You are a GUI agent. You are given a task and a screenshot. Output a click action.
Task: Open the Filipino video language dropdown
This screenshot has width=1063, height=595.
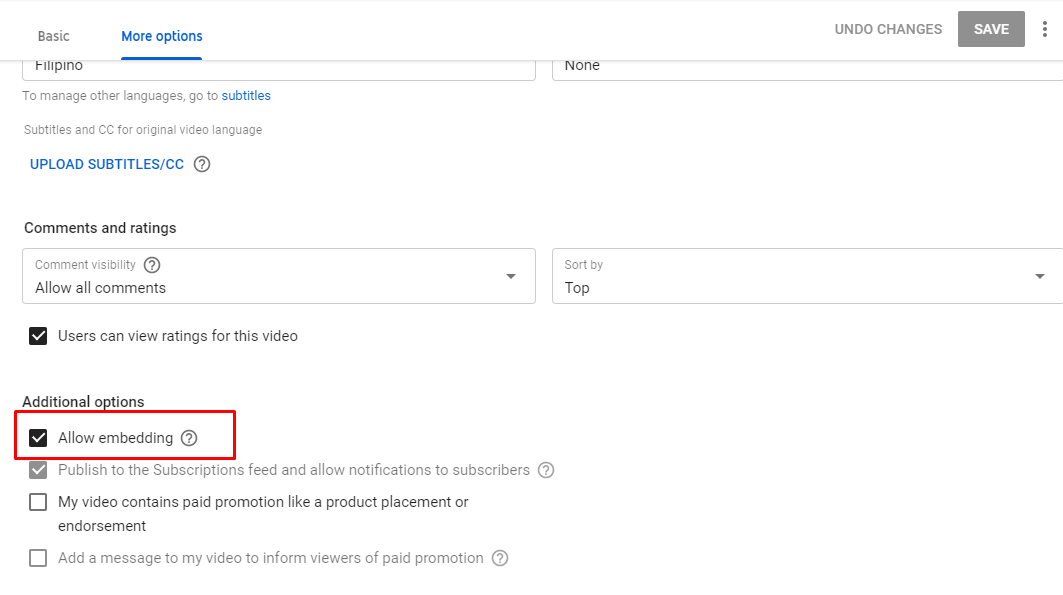[x=278, y=66]
